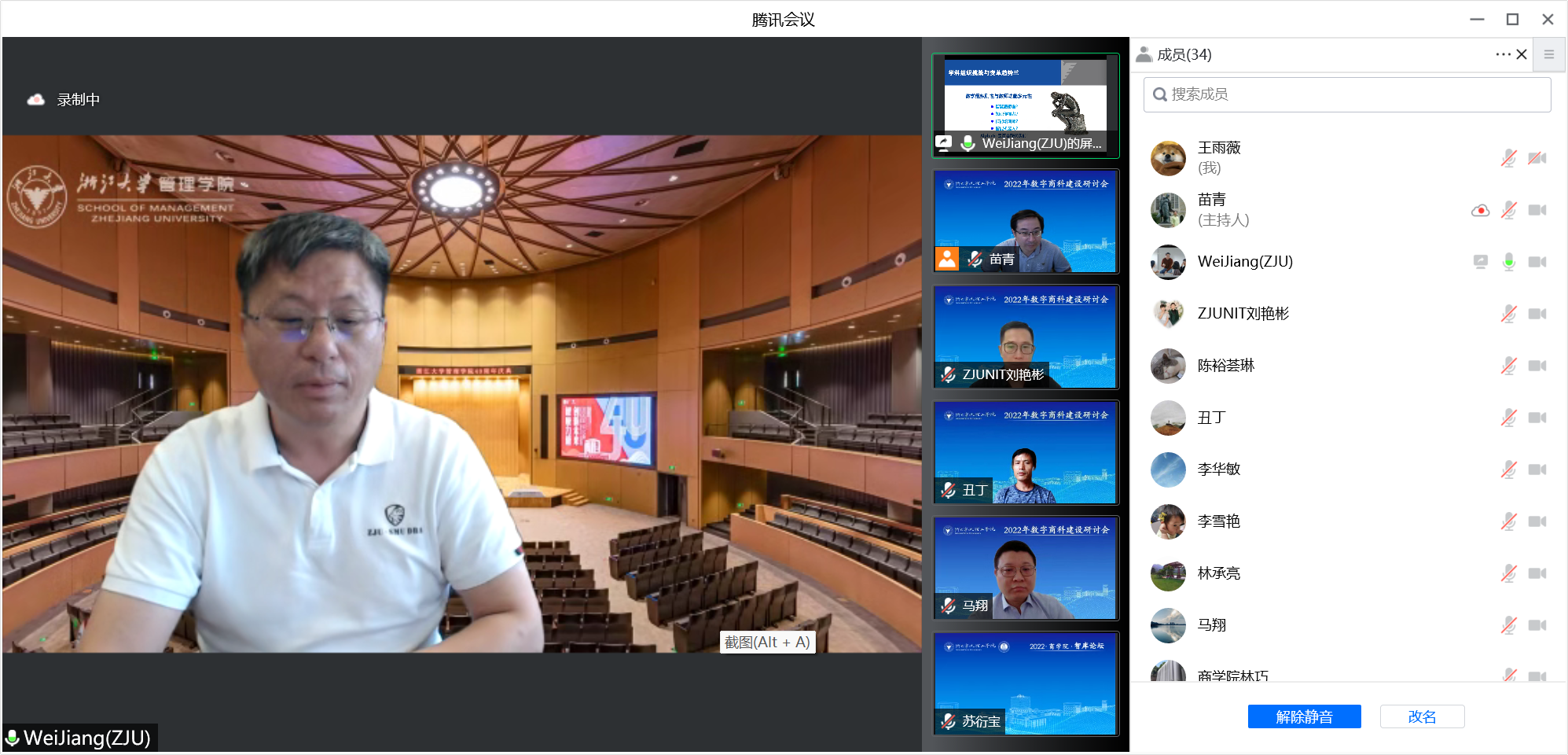Click the muted microphone icon for 李华敏
The image size is (1568, 755).
(x=1508, y=470)
